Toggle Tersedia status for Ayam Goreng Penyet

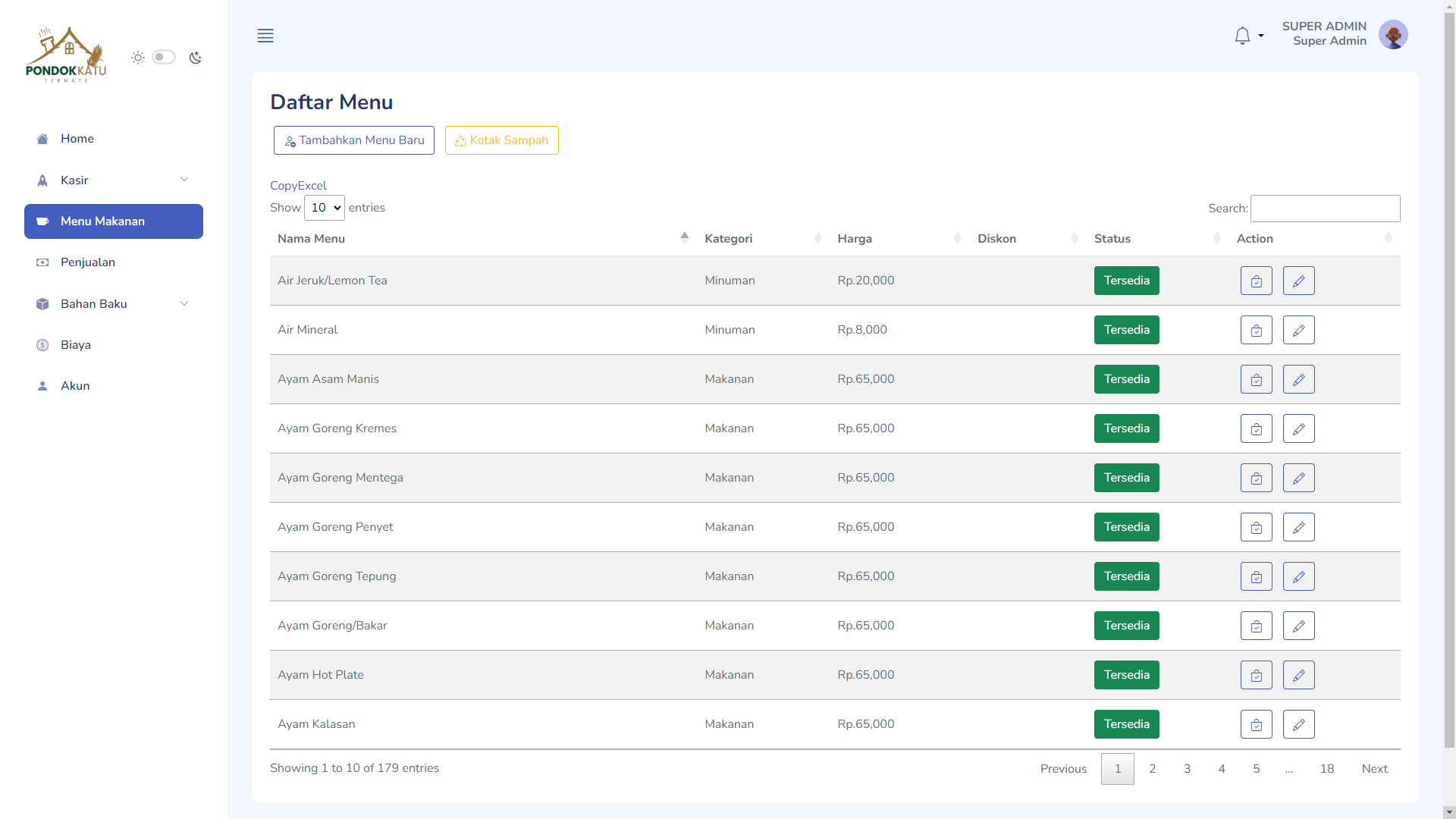pyautogui.click(x=1126, y=527)
